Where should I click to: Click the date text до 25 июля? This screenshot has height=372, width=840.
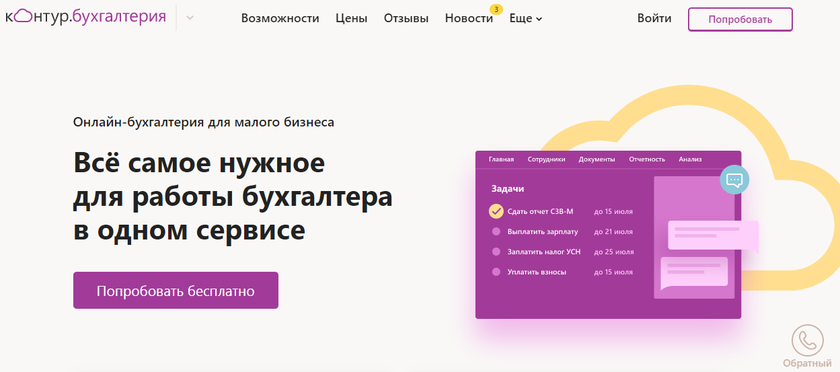pos(613,251)
